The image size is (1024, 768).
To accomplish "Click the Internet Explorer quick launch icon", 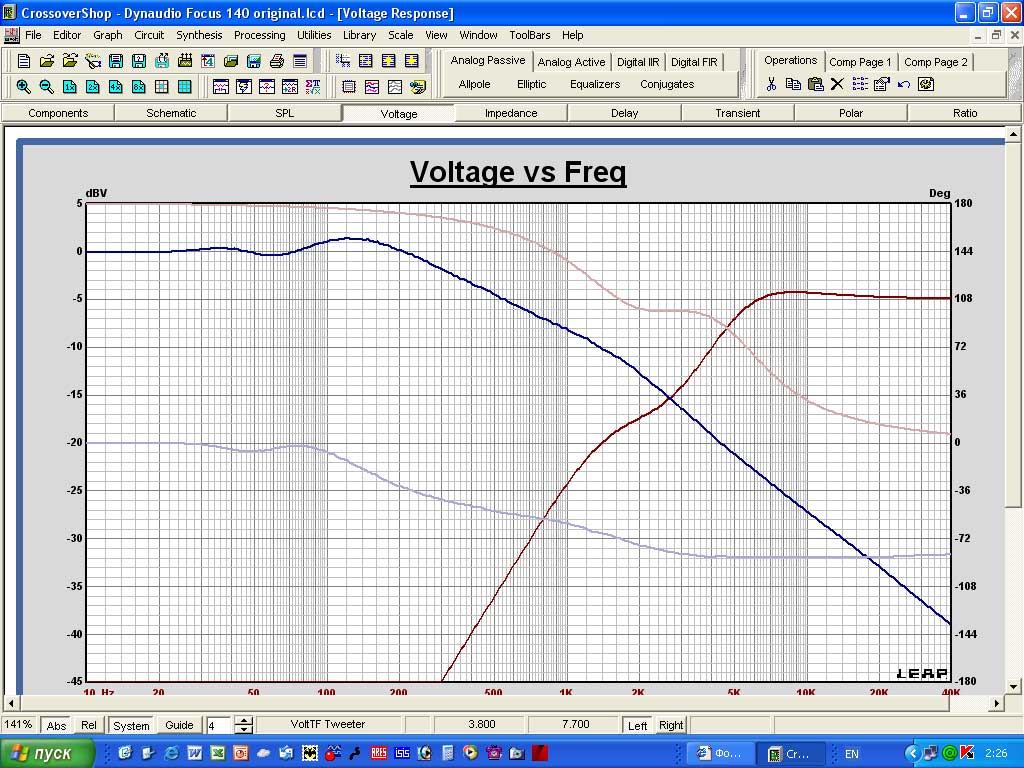I will click(172, 753).
